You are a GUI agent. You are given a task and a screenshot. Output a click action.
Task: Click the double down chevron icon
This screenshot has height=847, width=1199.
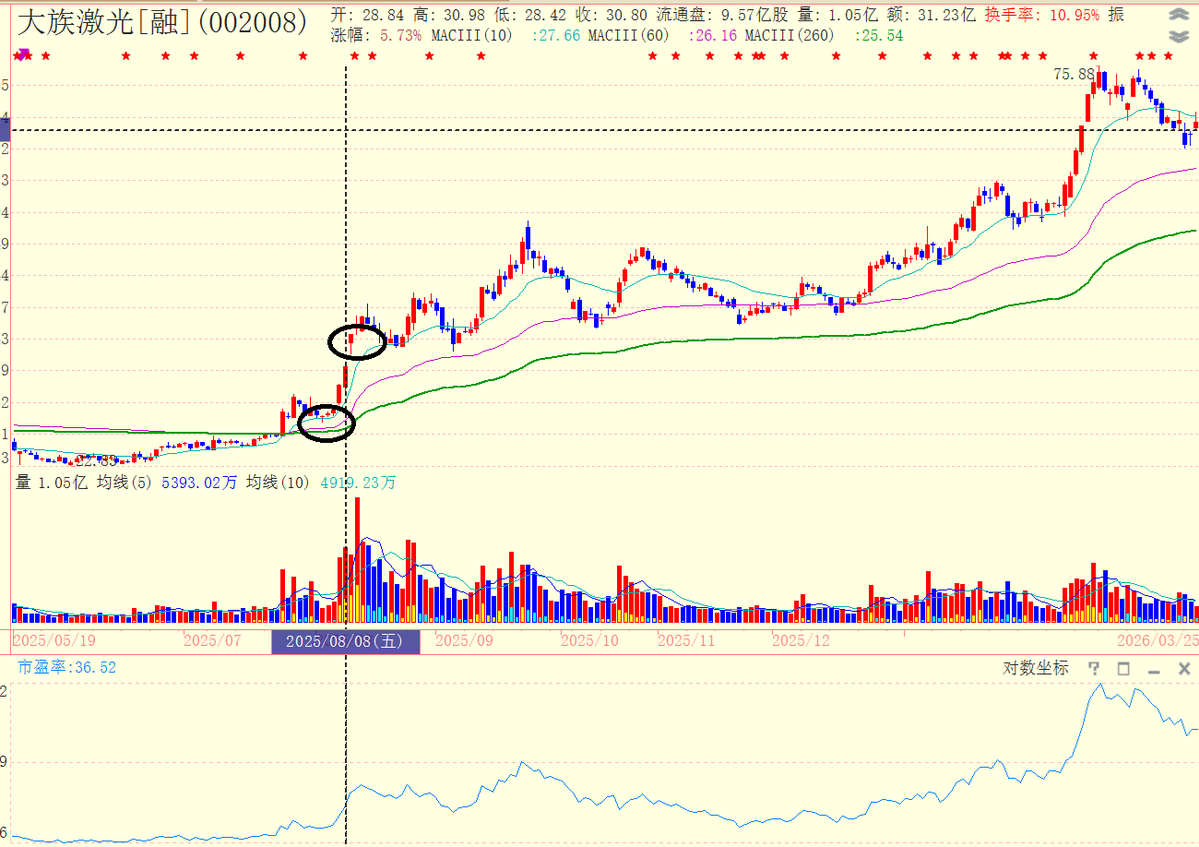[x=1178, y=36]
